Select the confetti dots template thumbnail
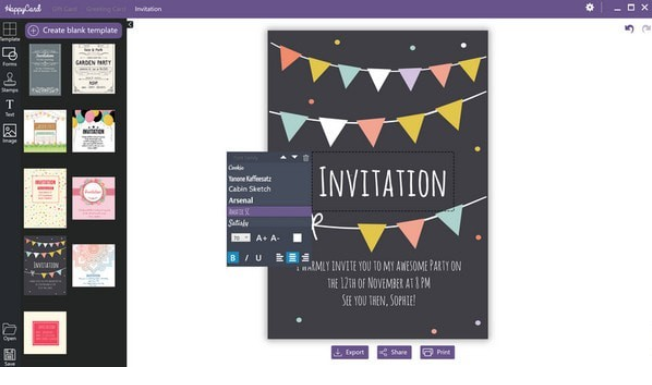This screenshot has height=385, width=652. pyautogui.click(x=45, y=198)
